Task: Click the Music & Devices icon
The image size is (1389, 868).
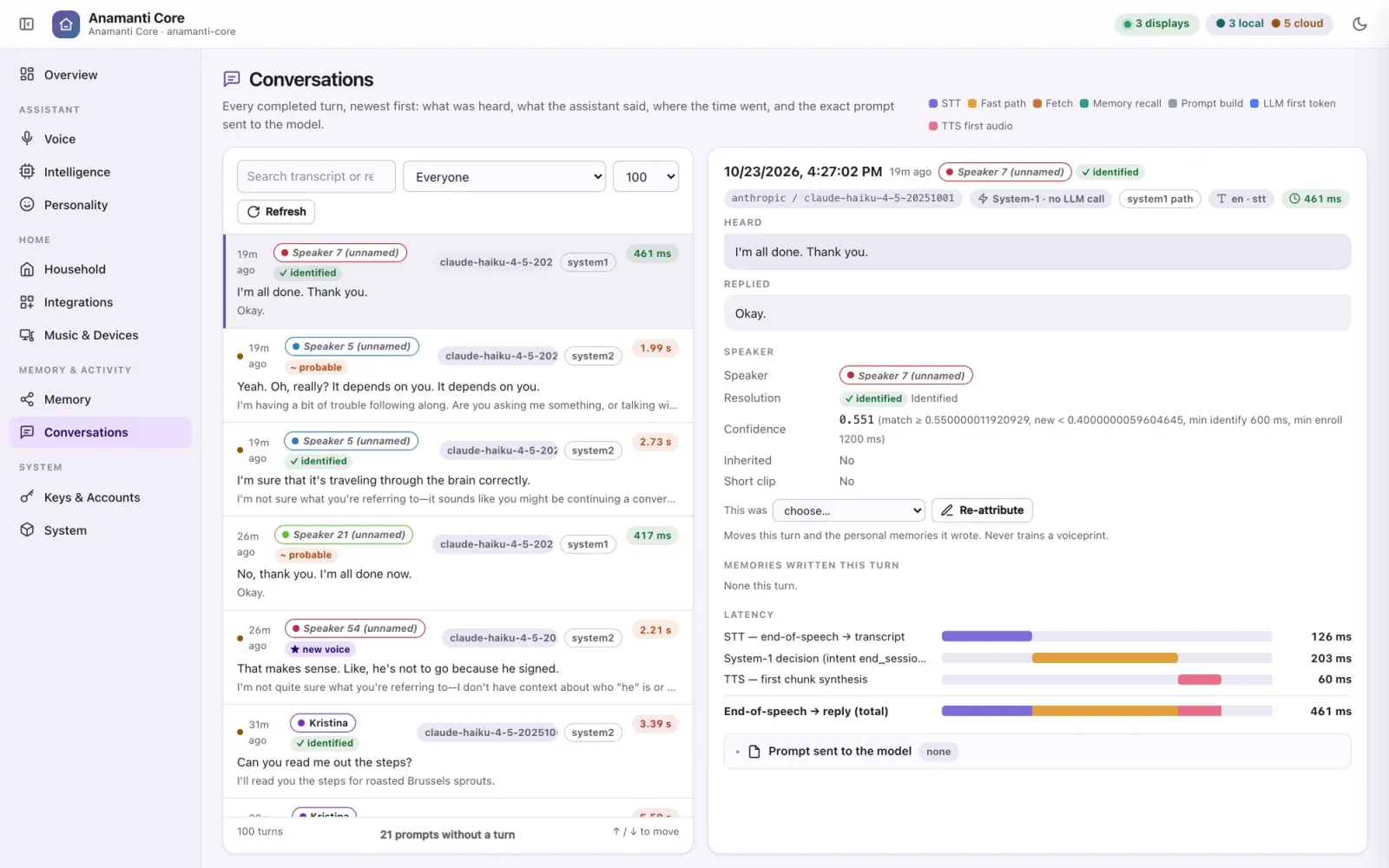Action: pos(27,335)
